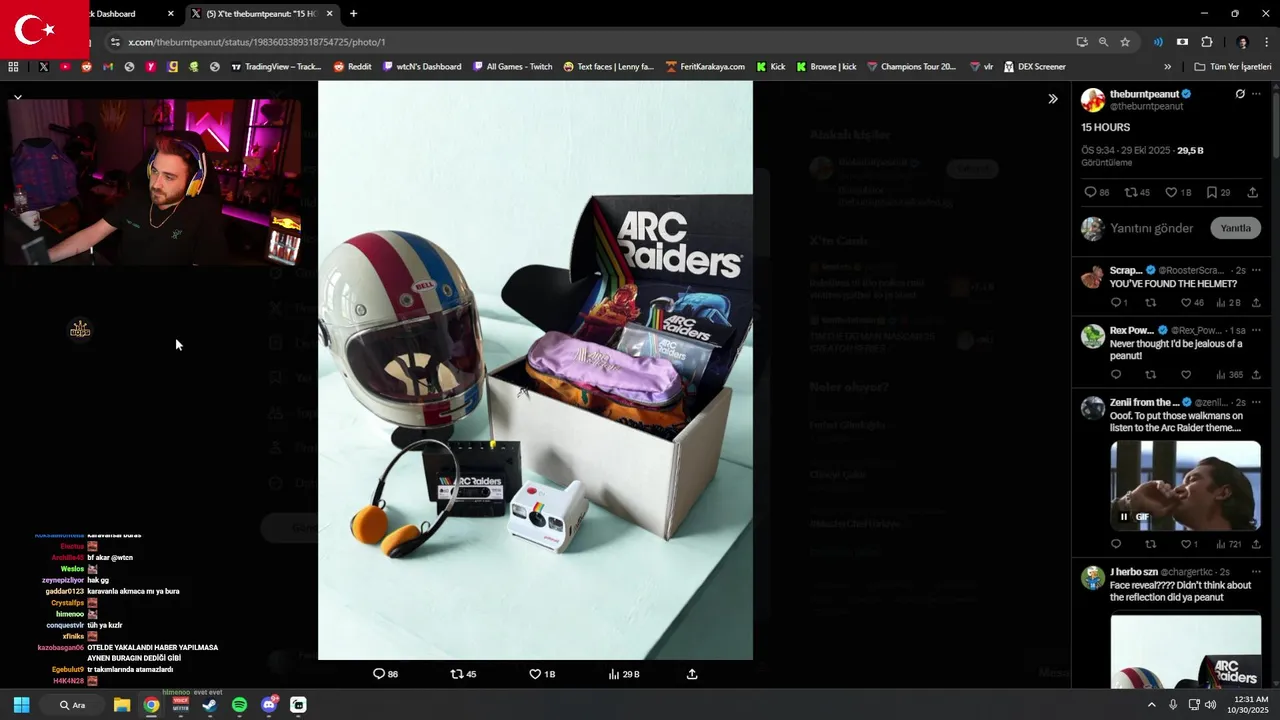1280x720 pixels.
Task: Click the Yanıtla button
Action: [x=1235, y=228]
